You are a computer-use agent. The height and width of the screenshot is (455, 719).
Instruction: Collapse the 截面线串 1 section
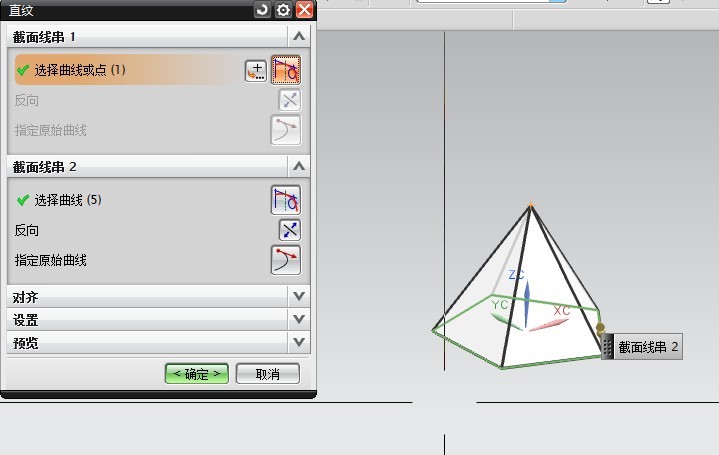pos(299,36)
